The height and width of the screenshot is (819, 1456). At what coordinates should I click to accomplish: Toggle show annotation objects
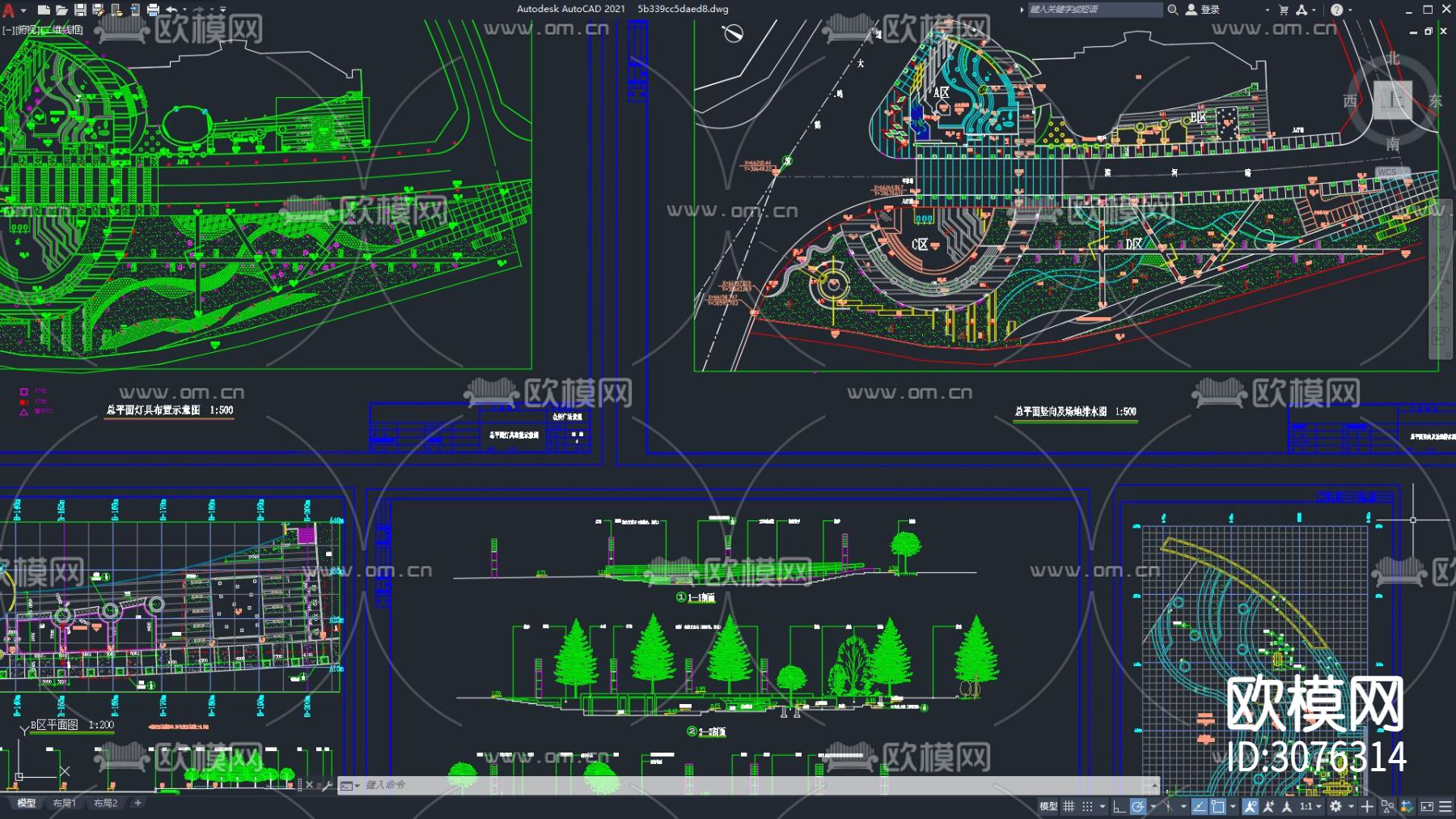(x=1250, y=806)
